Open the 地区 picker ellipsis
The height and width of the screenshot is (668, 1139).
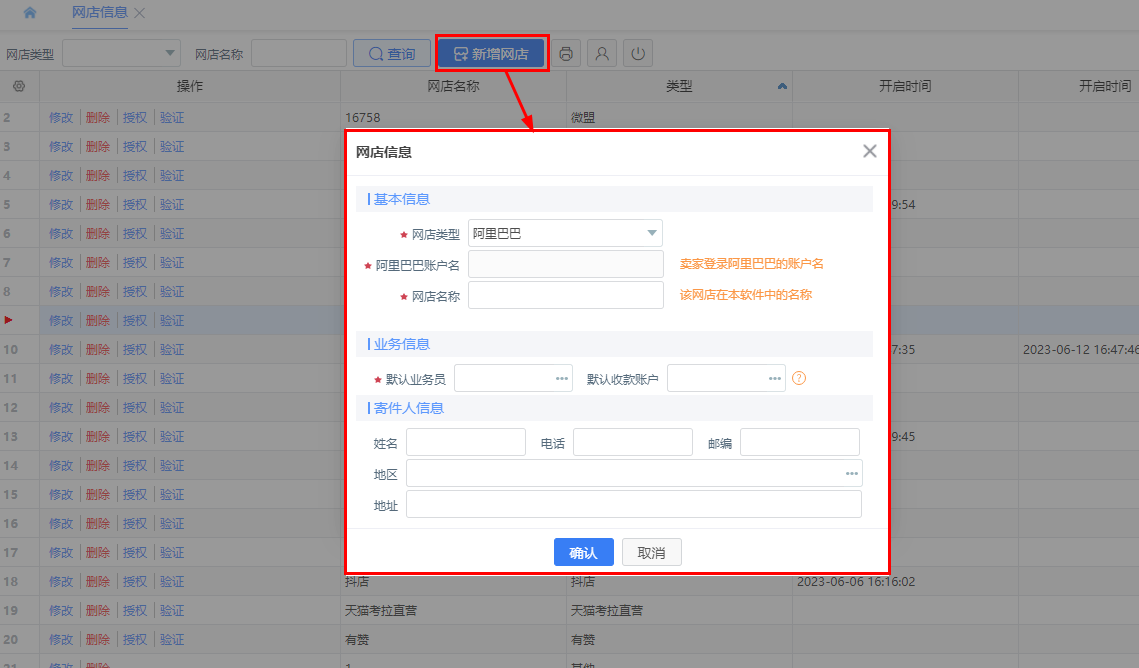click(x=851, y=473)
